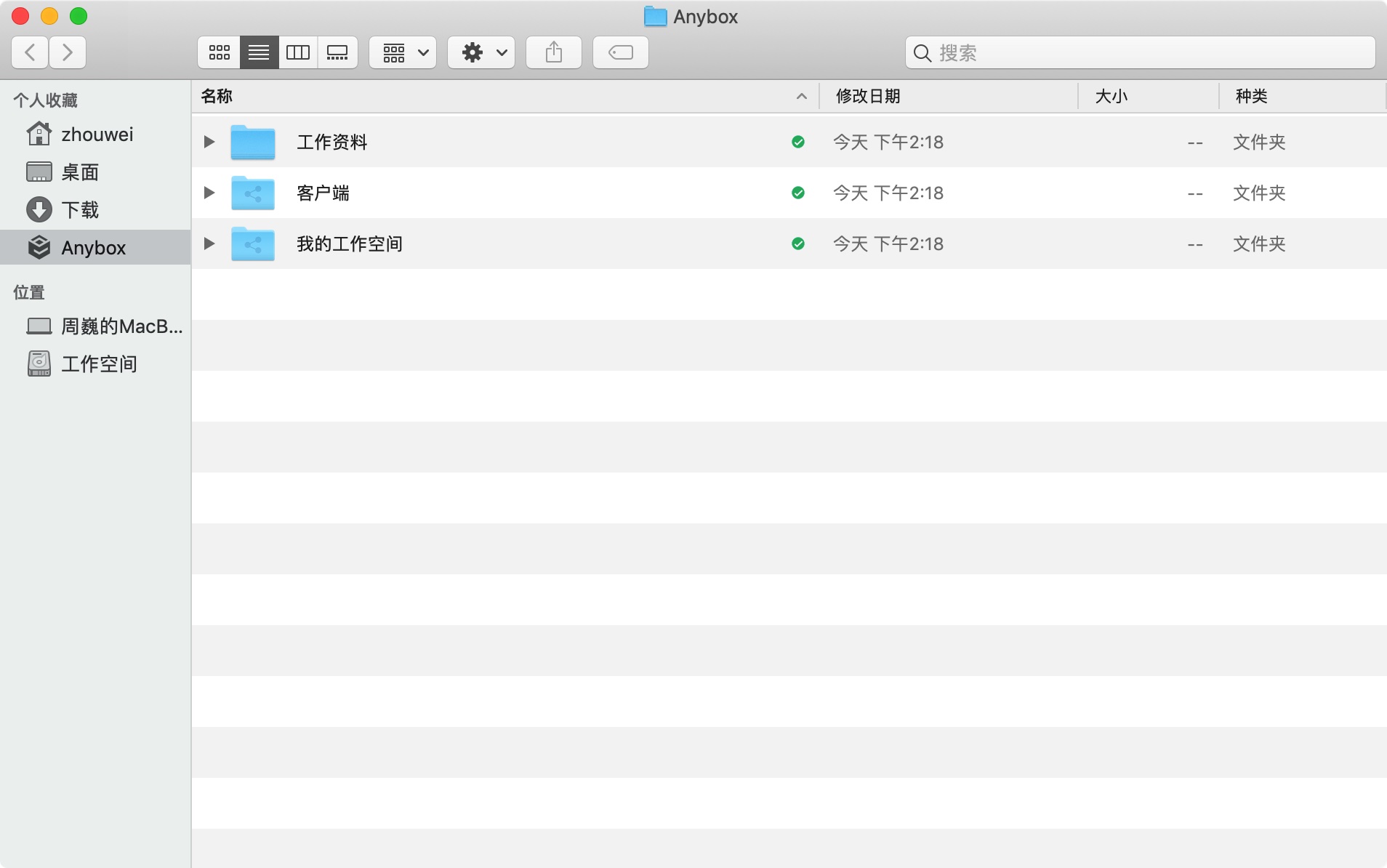Click the Share toolbar button
Image resolution: width=1387 pixels, height=868 pixels.
coord(554,52)
